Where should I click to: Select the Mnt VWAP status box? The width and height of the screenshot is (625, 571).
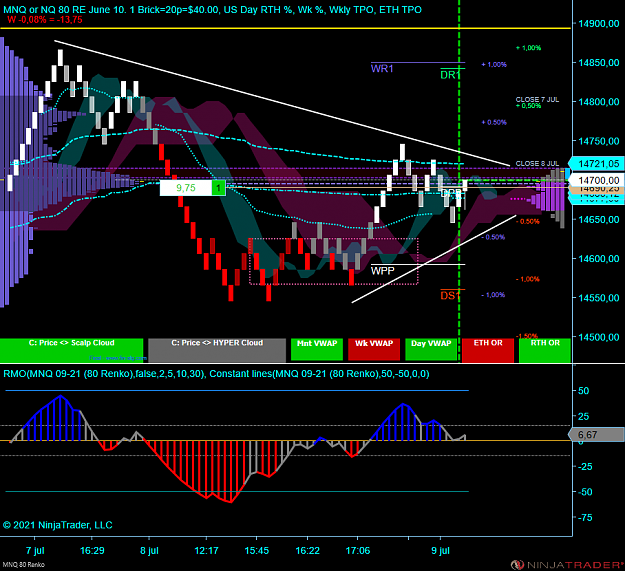[317, 349]
